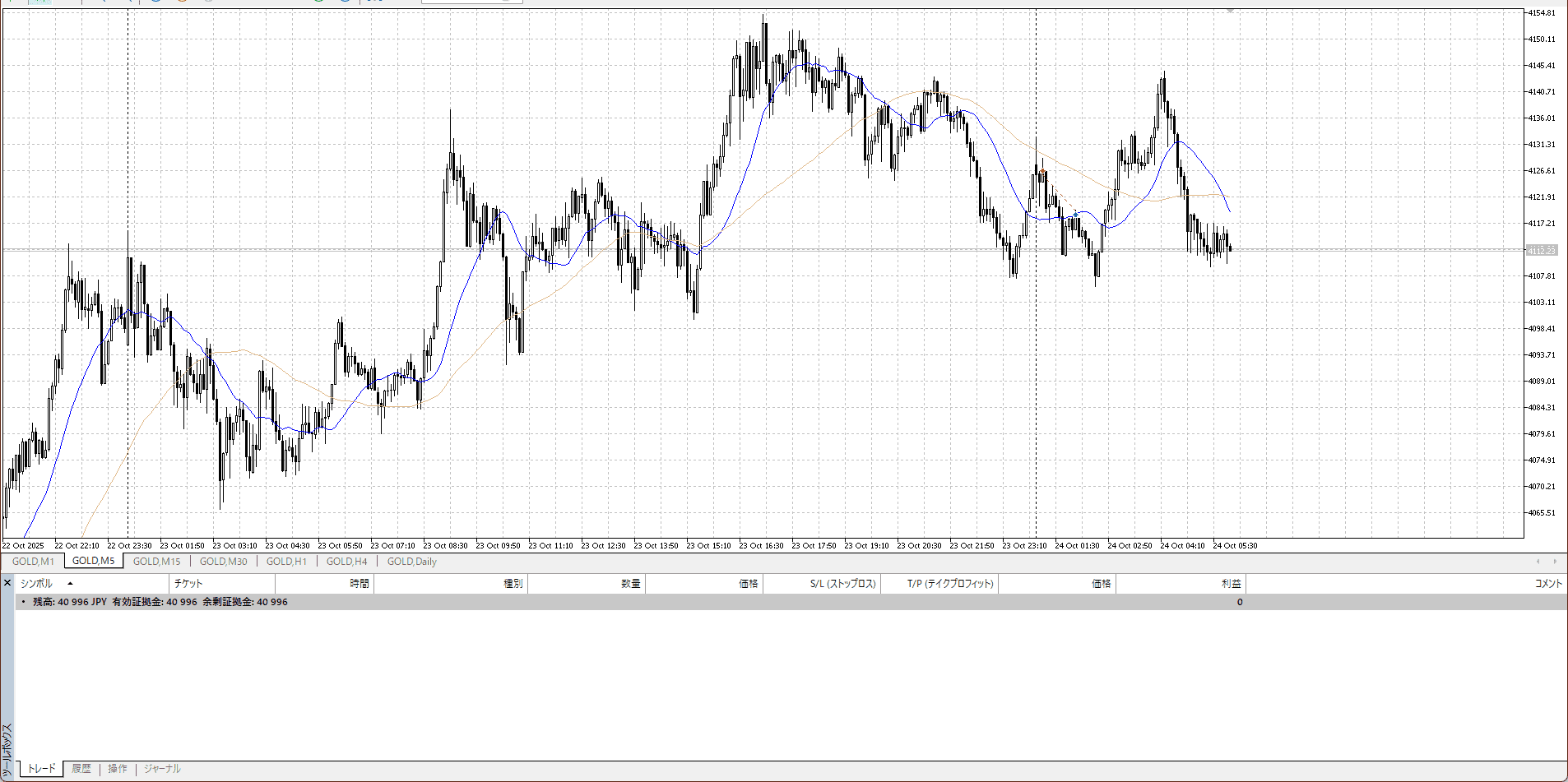1568x782 pixels.
Task: Sort trades by 時間 column
Action: pyautogui.click(x=360, y=584)
